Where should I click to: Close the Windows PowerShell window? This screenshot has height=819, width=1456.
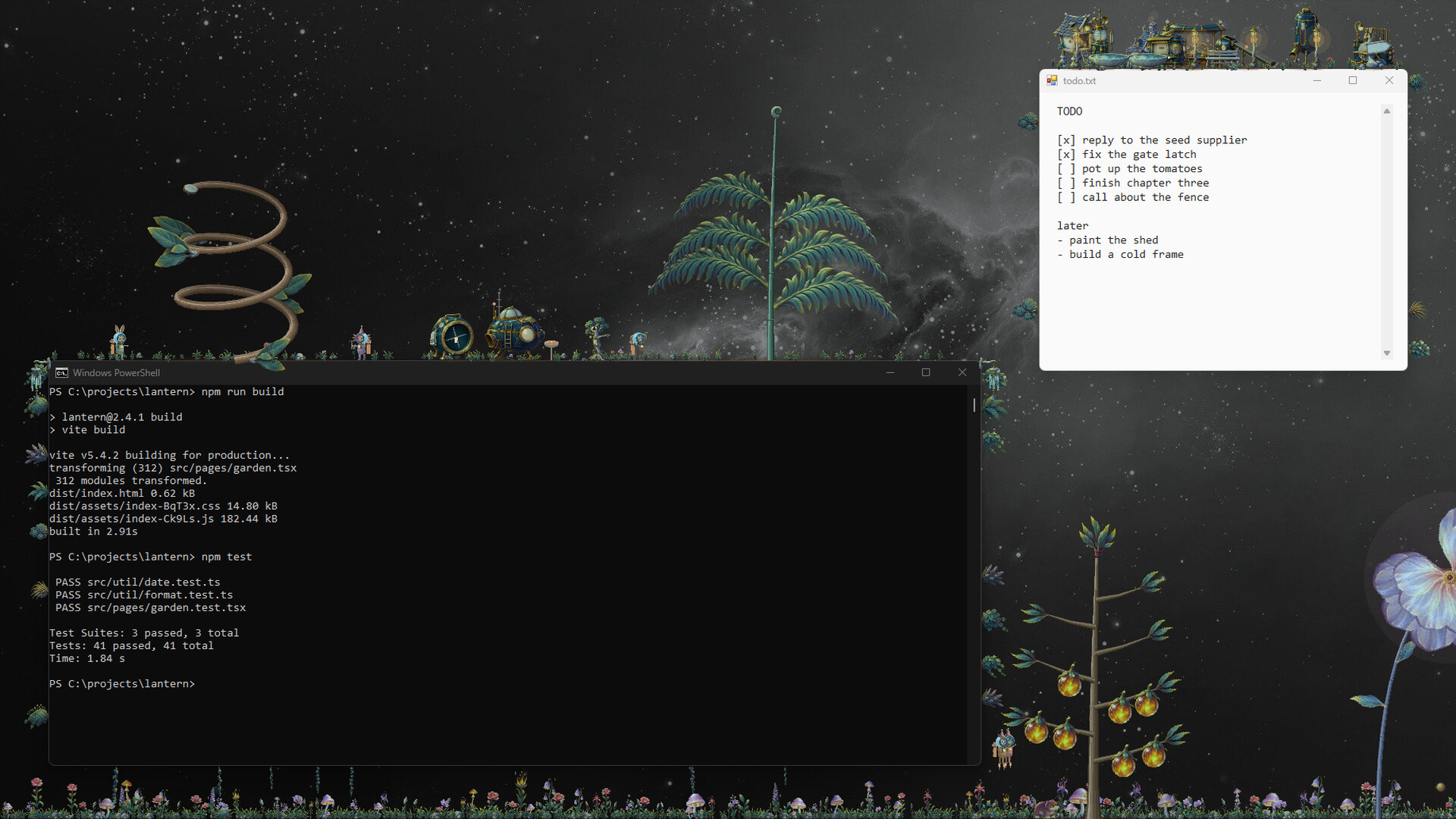pos(962,372)
